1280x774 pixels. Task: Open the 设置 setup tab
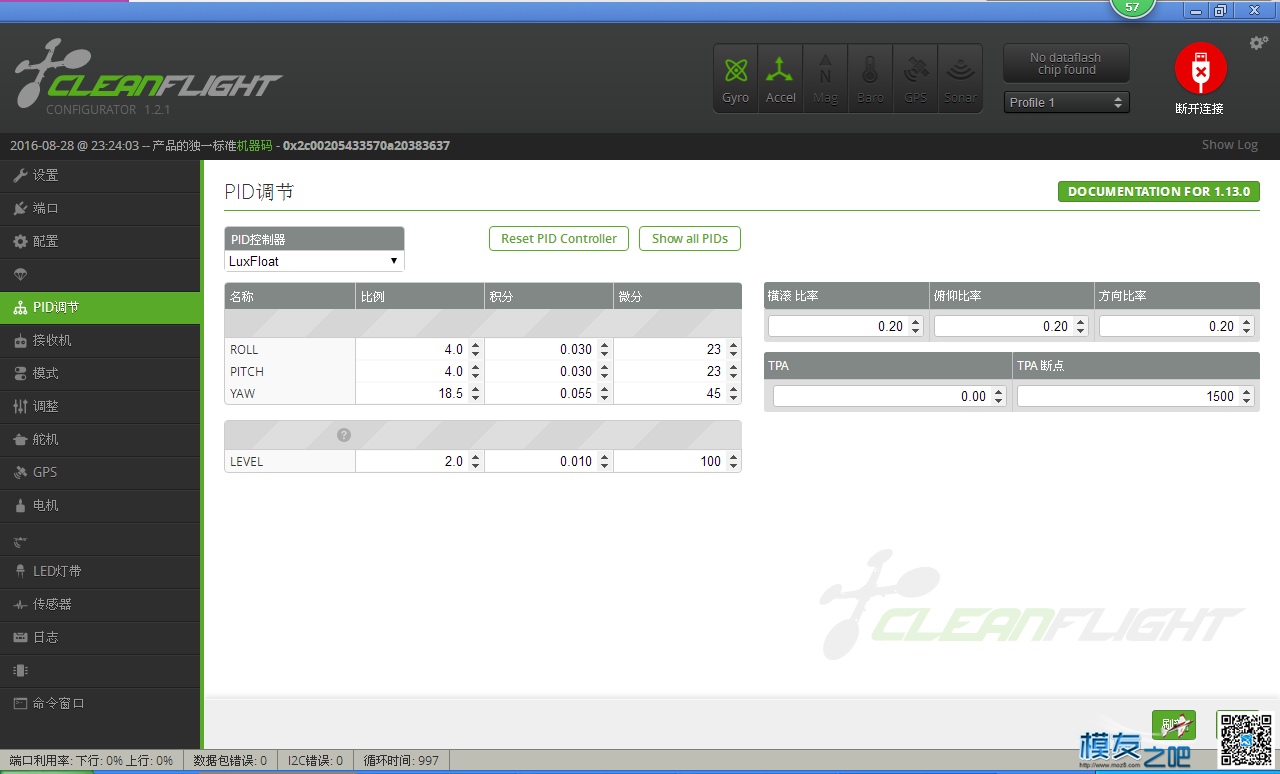[100, 175]
